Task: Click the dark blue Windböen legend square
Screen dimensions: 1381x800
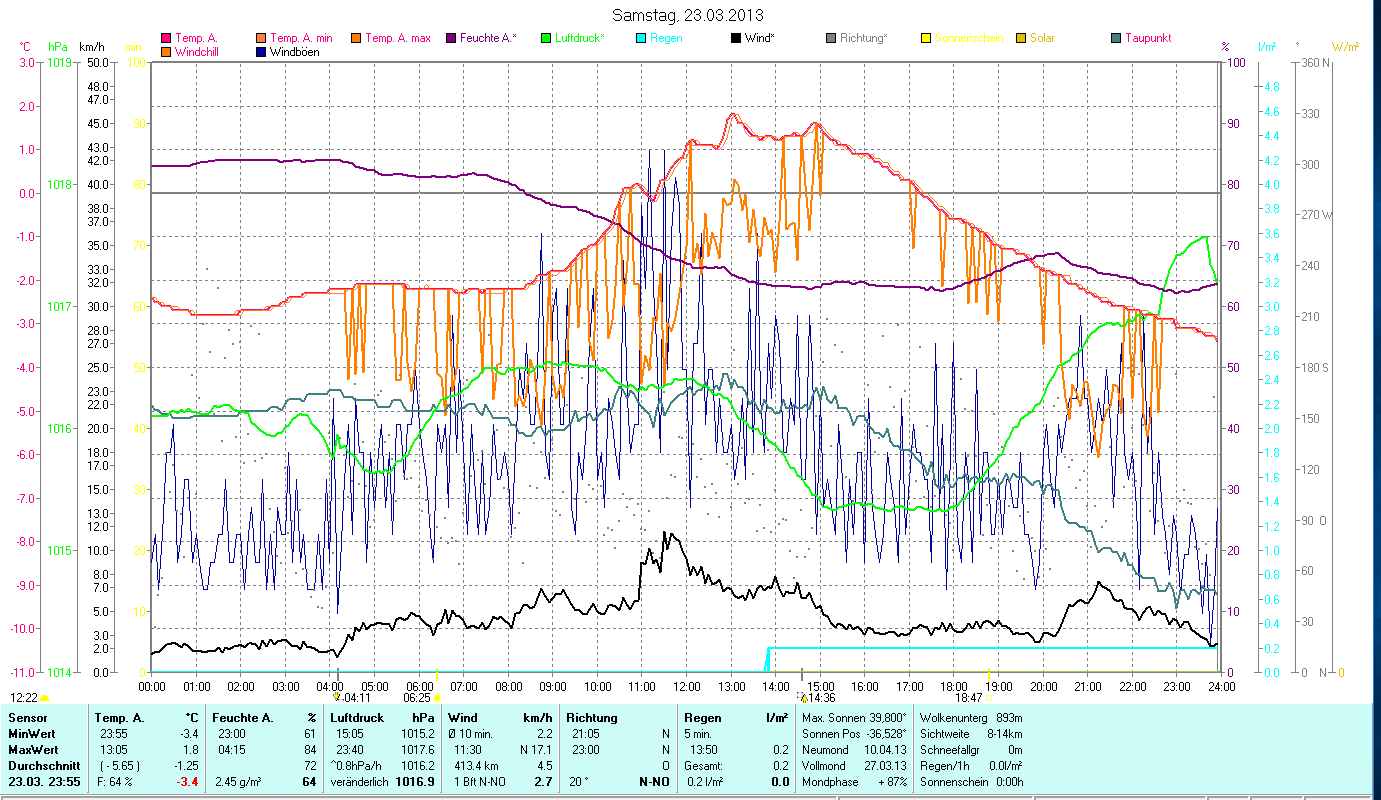Action: click(261, 52)
